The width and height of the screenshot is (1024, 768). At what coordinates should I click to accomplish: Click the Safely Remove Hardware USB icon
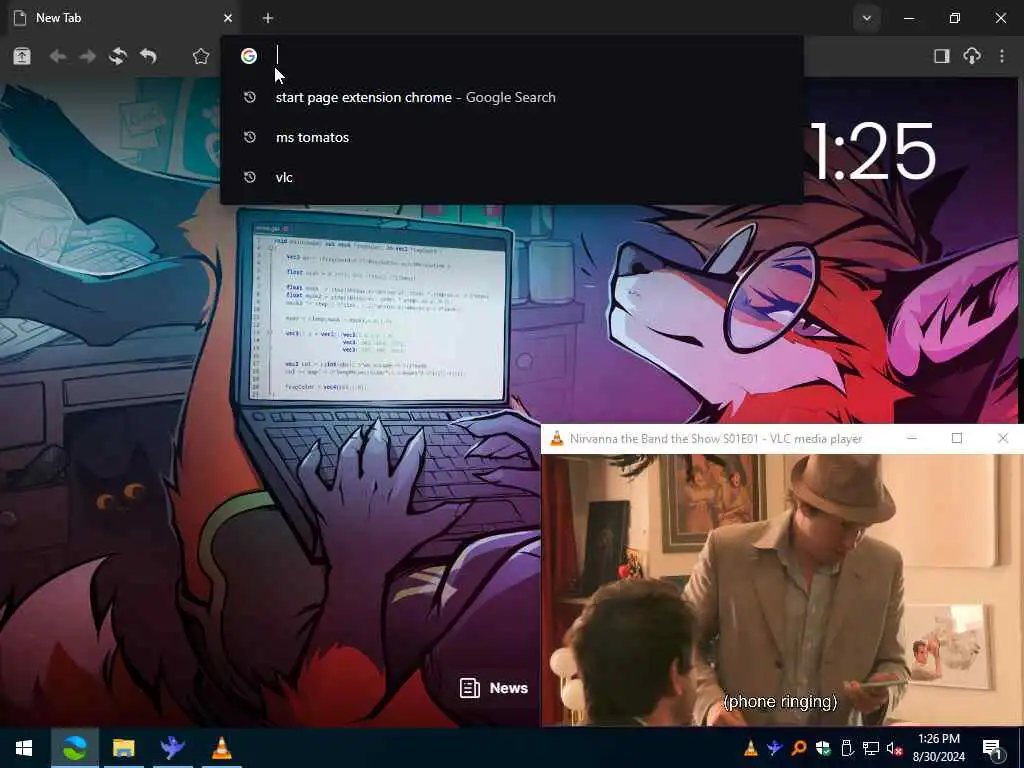[847, 748]
